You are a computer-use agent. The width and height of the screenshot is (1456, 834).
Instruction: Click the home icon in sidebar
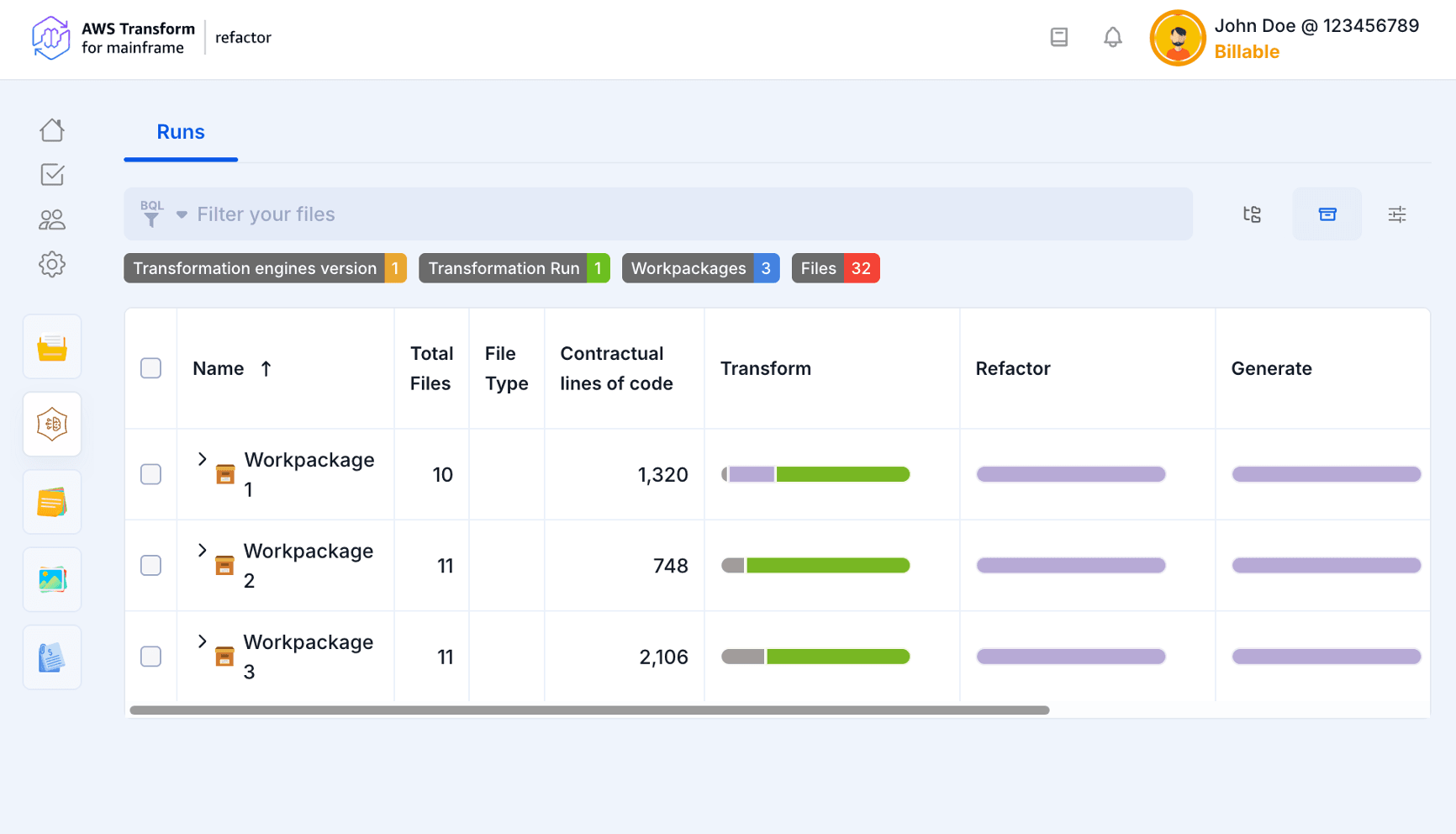pyautogui.click(x=52, y=130)
